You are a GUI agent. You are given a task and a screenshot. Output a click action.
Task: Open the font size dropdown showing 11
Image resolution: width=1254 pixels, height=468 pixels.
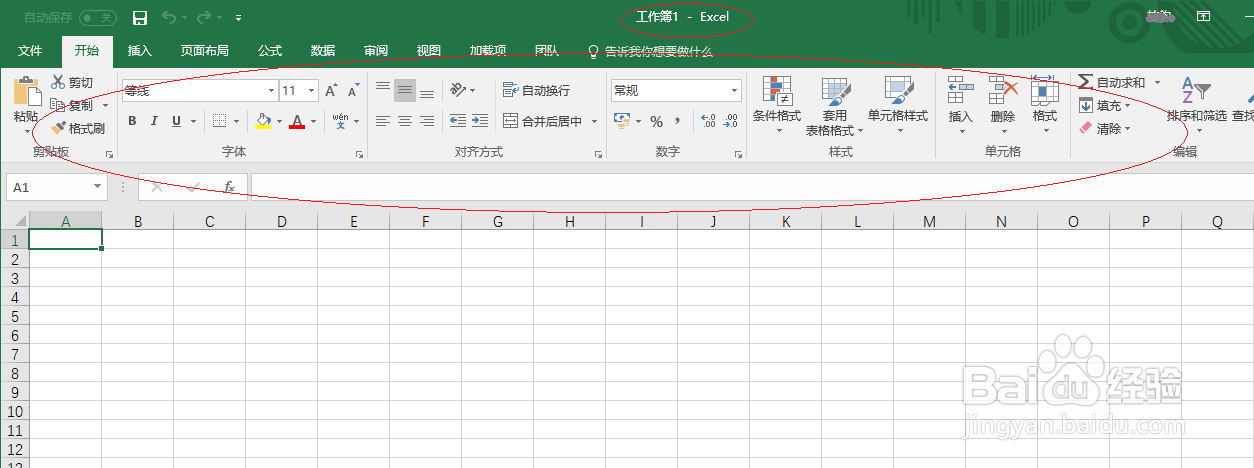pos(311,91)
